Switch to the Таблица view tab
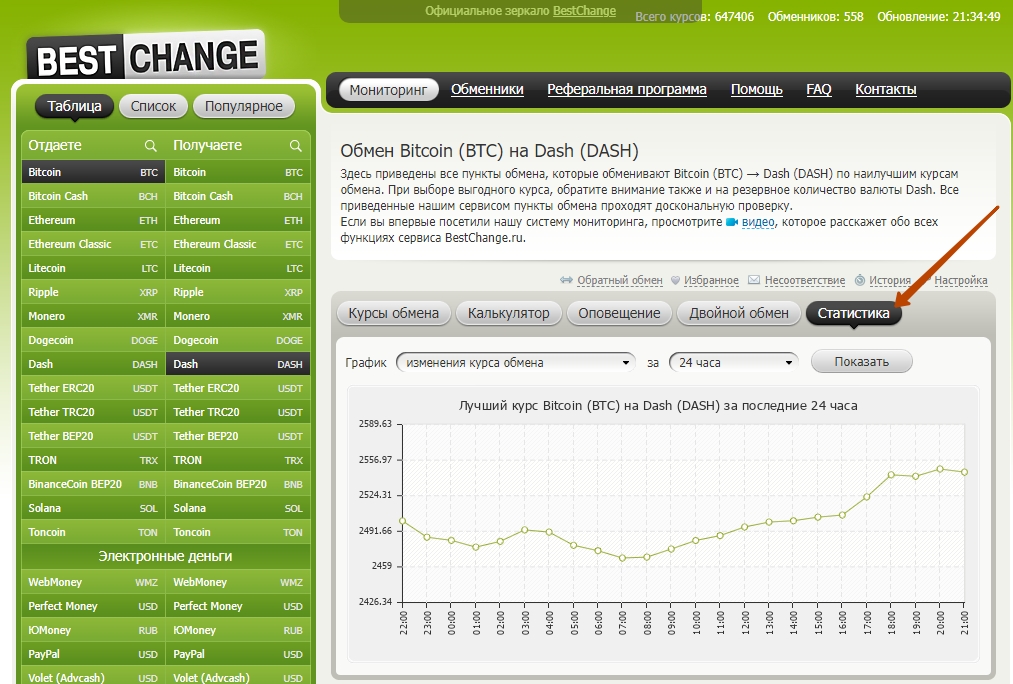This screenshot has width=1013, height=684. pyautogui.click(x=74, y=106)
